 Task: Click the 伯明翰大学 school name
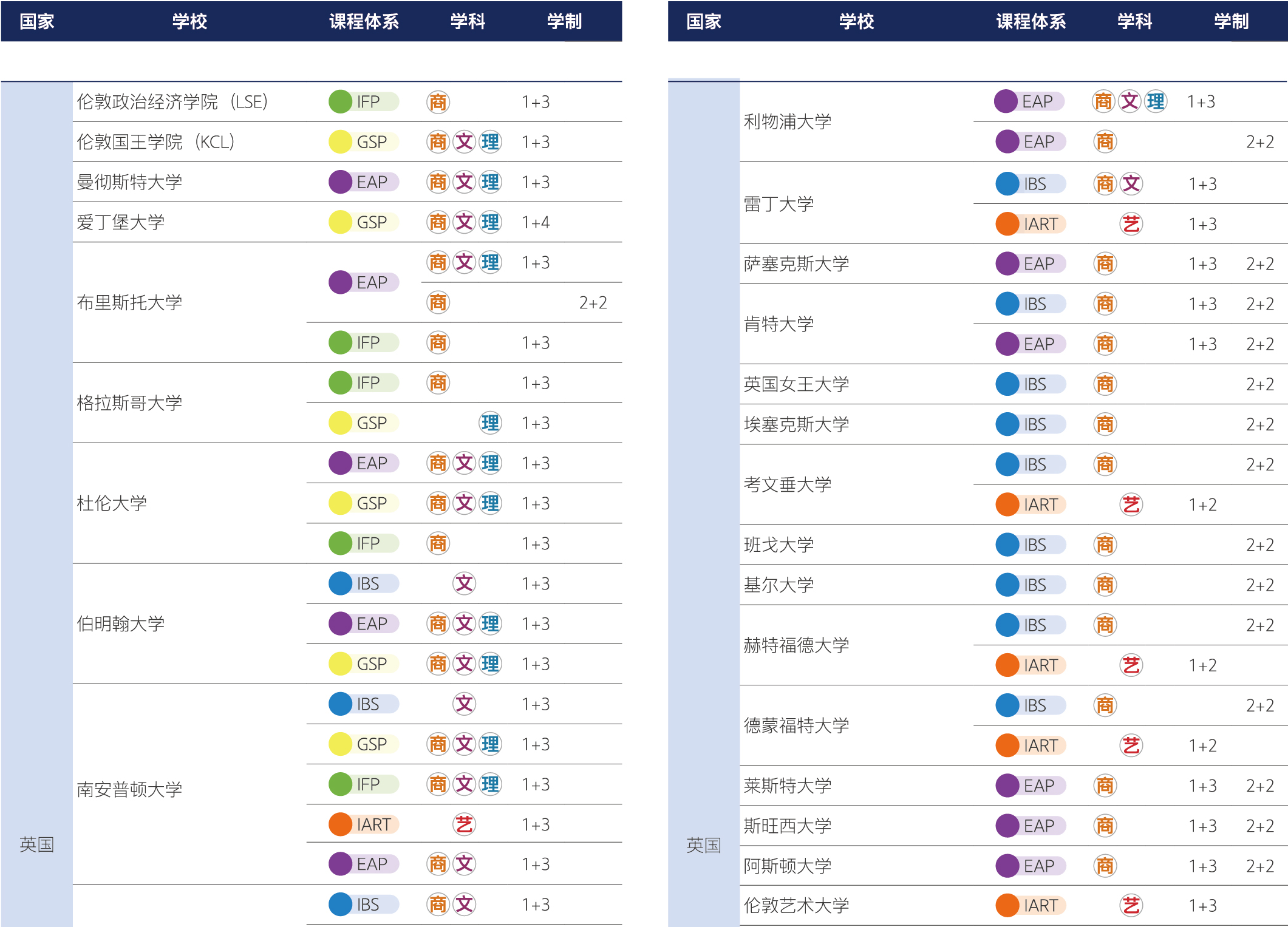coord(120,623)
